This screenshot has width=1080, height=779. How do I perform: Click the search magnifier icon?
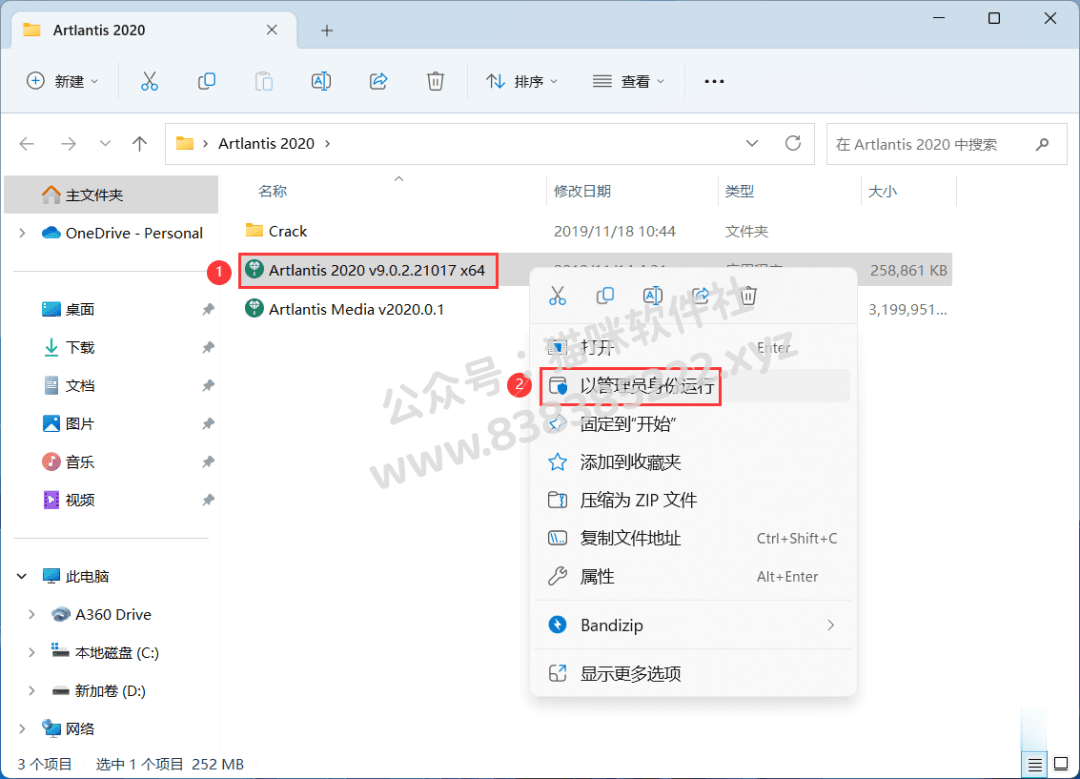1042,144
